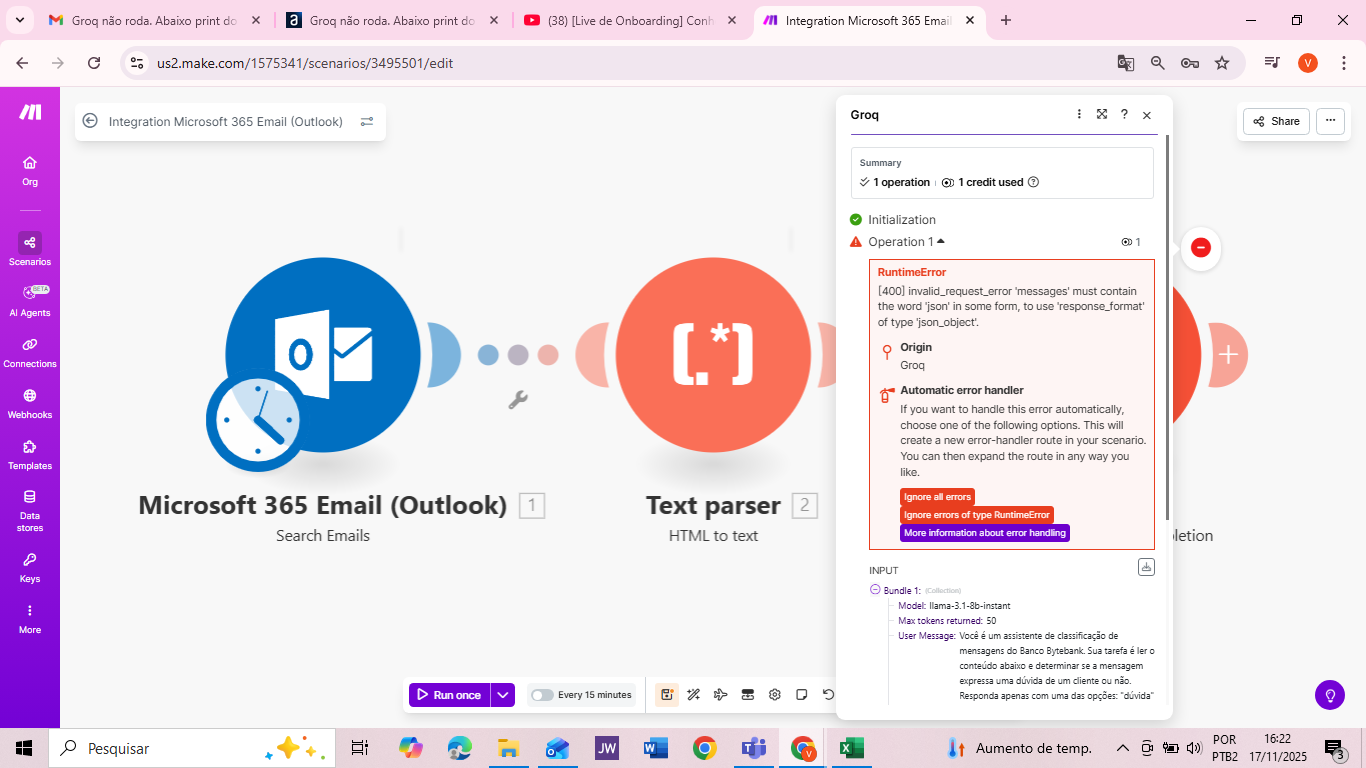The image size is (1366, 768).
Task: Bookmark this page with the star icon
Action: [x=1222, y=62]
